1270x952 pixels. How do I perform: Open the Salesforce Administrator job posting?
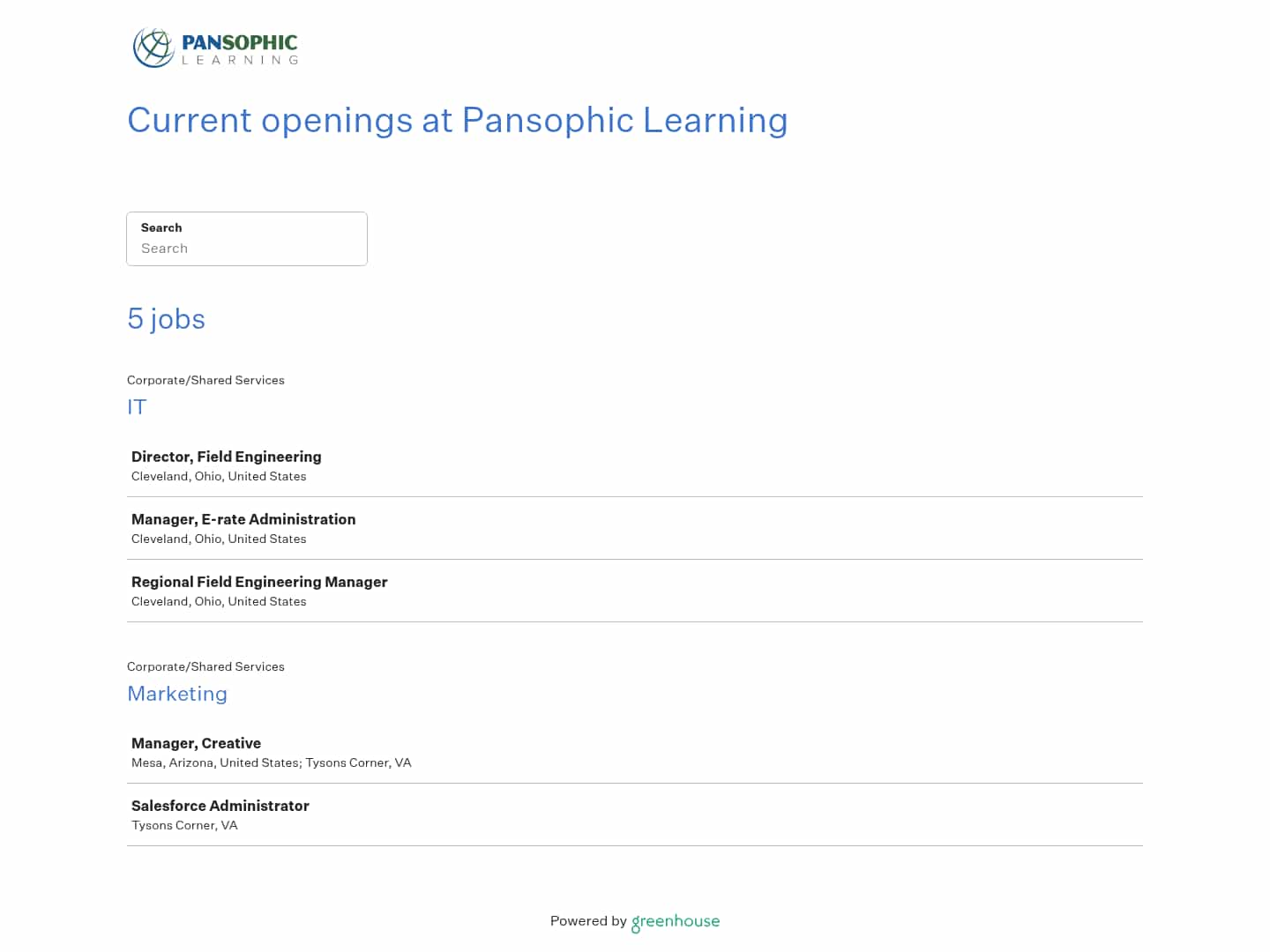pyautogui.click(x=220, y=806)
